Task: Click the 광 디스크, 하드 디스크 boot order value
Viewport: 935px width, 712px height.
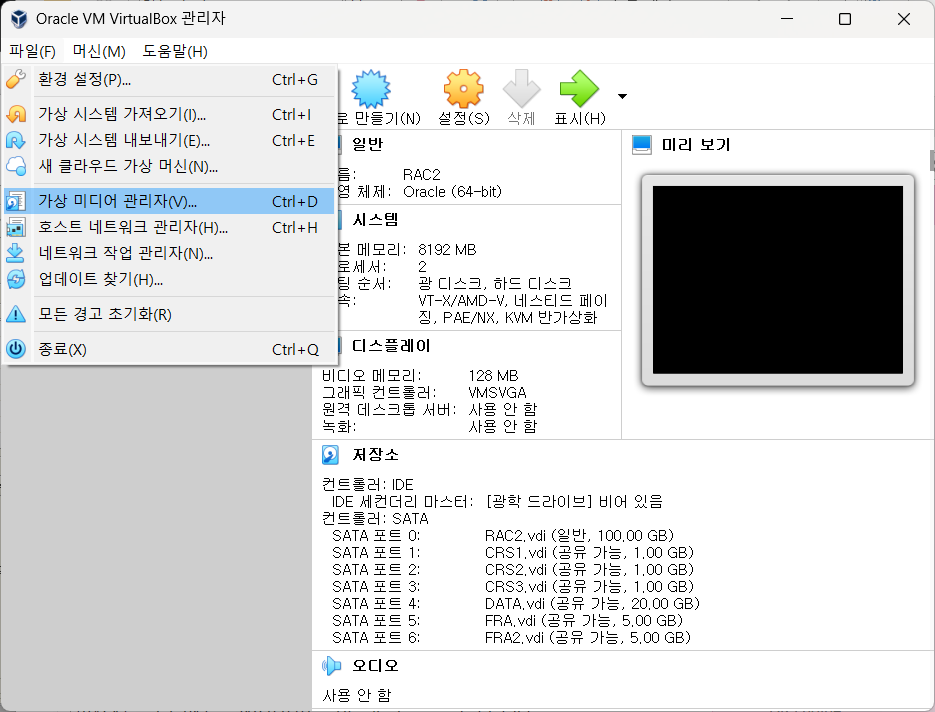Action: point(495,283)
